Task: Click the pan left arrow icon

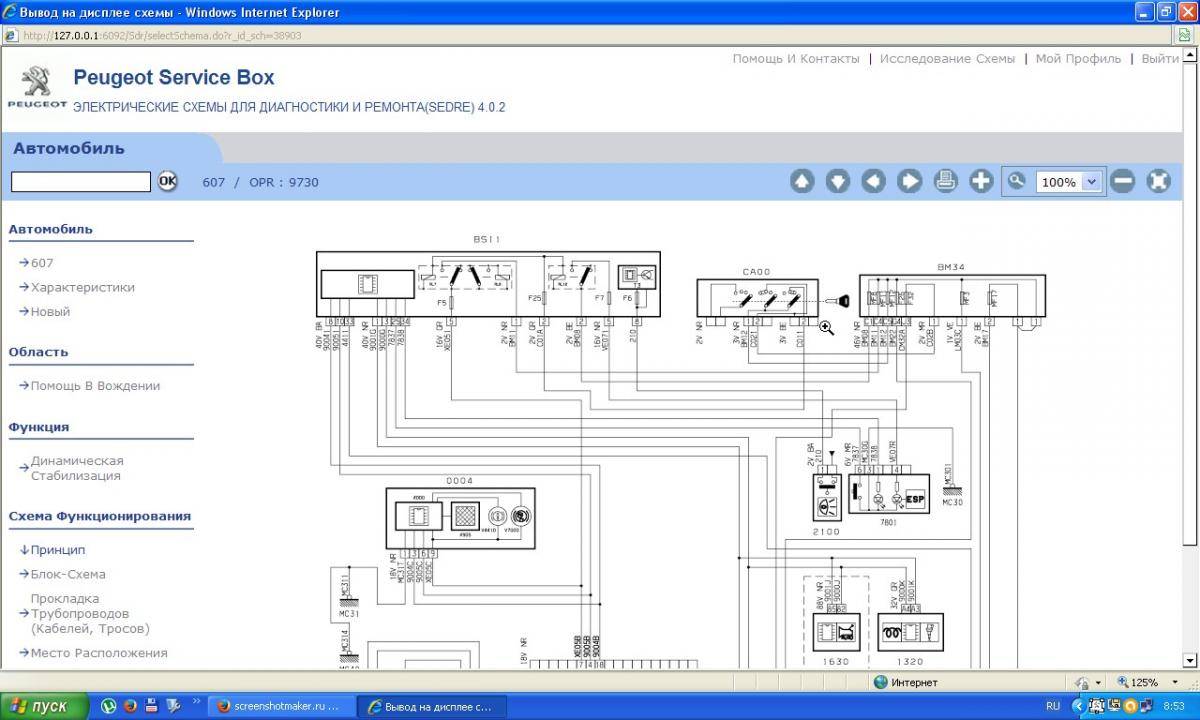Action: coord(874,181)
